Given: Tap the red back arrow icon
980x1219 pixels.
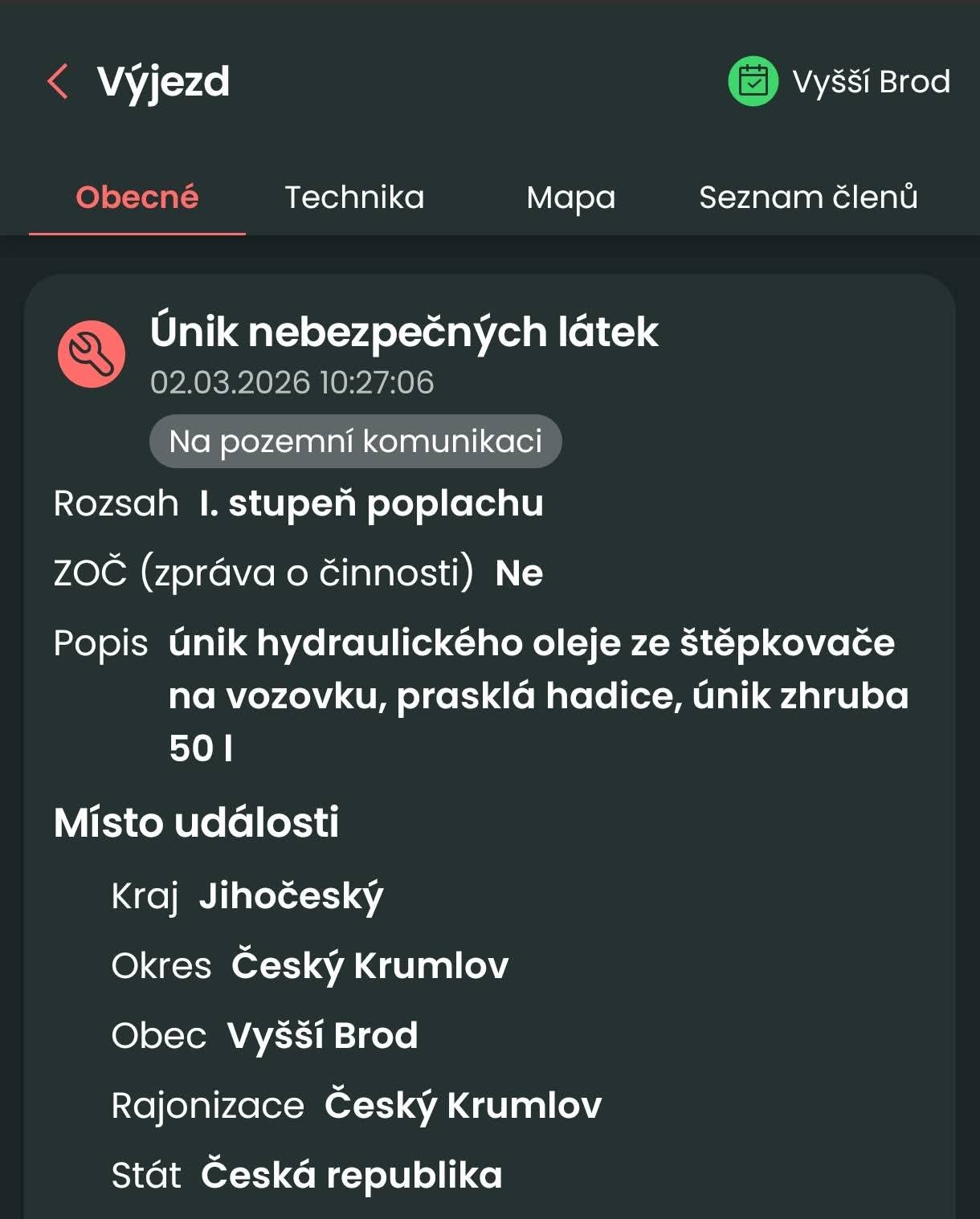Looking at the screenshot, I should tap(58, 81).
